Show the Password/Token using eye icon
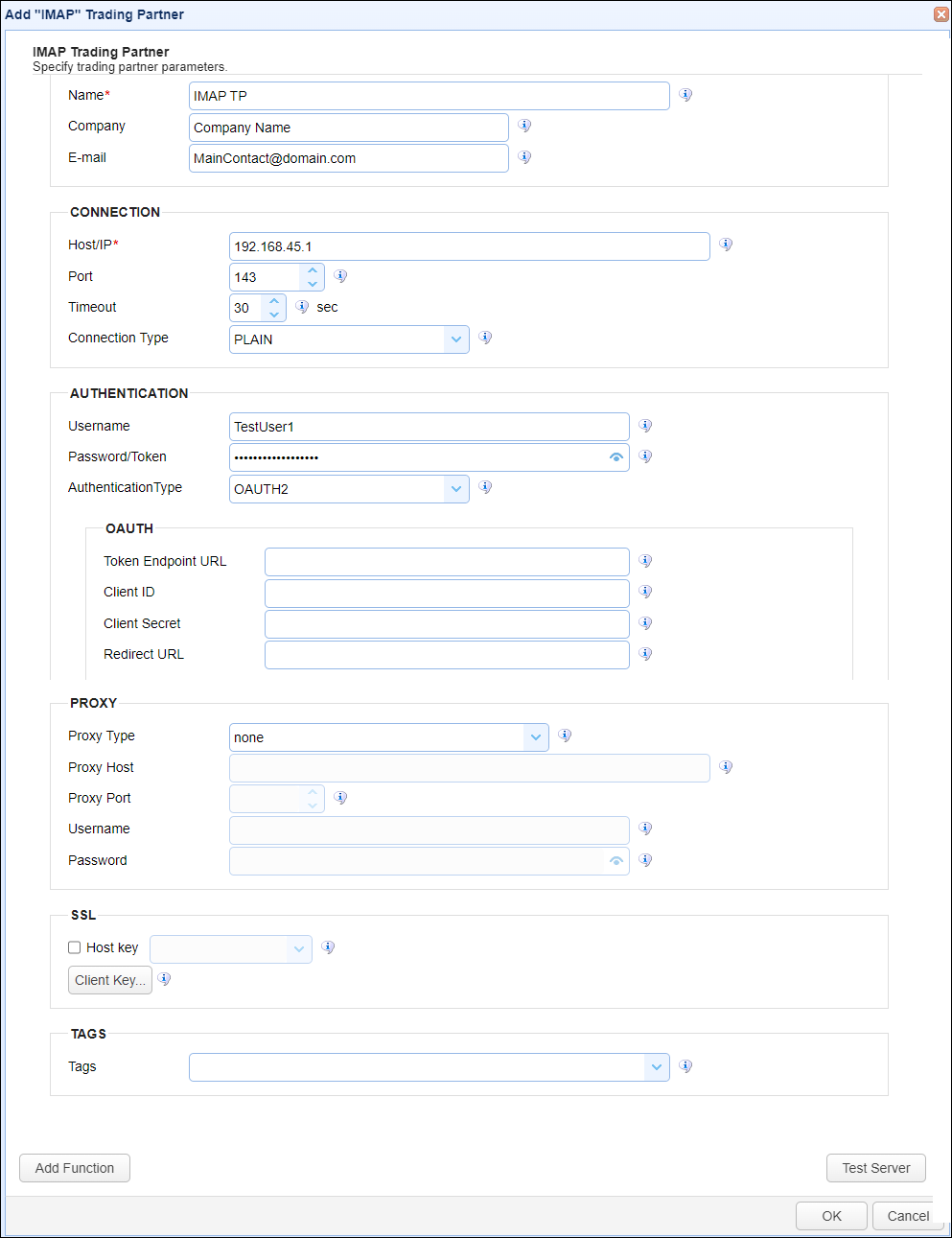The height and width of the screenshot is (1238, 952). point(616,457)
